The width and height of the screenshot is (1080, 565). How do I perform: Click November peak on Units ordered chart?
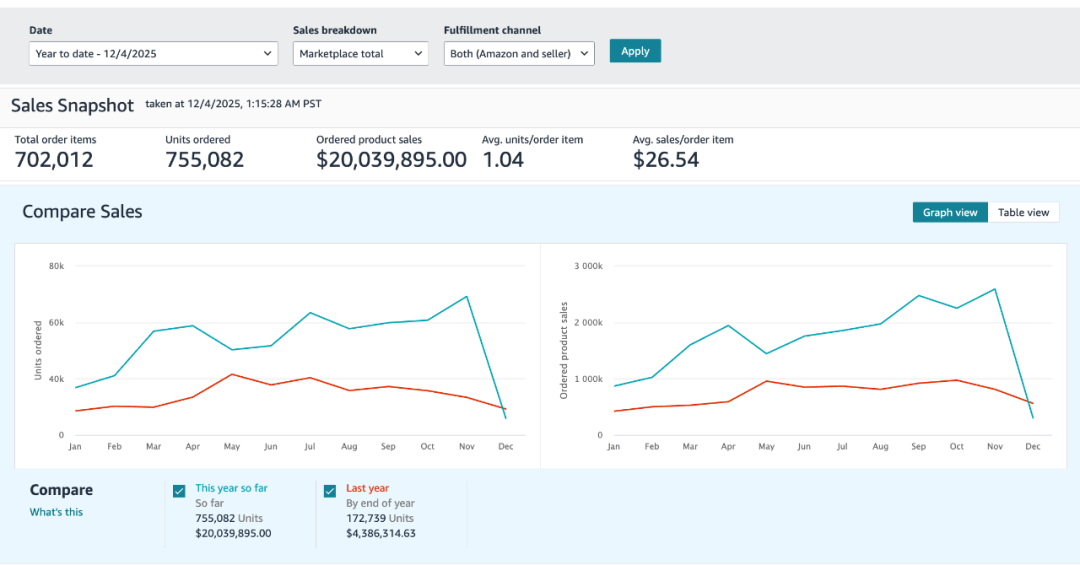[466, 297]
